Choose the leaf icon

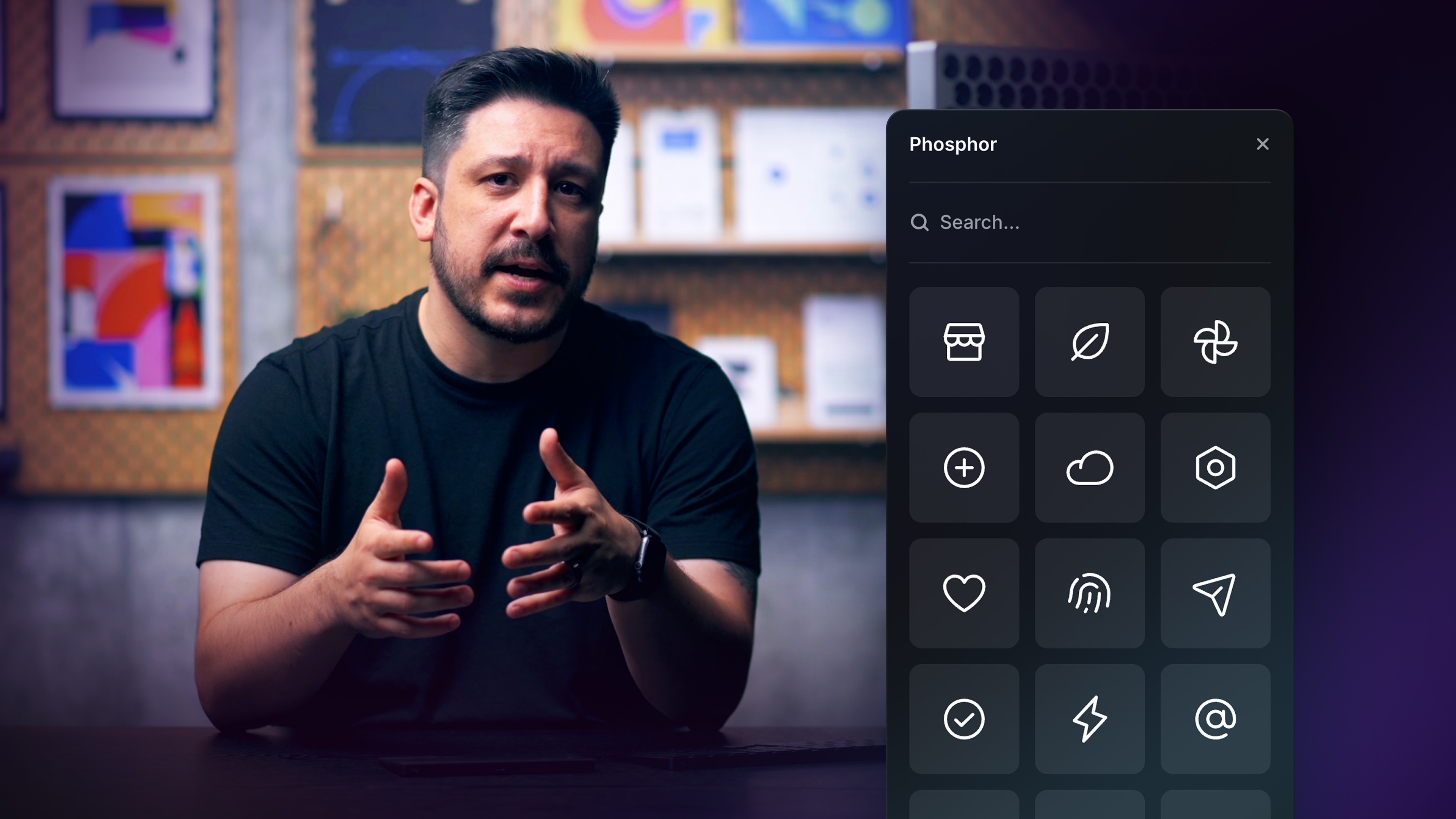point(1089,341)
